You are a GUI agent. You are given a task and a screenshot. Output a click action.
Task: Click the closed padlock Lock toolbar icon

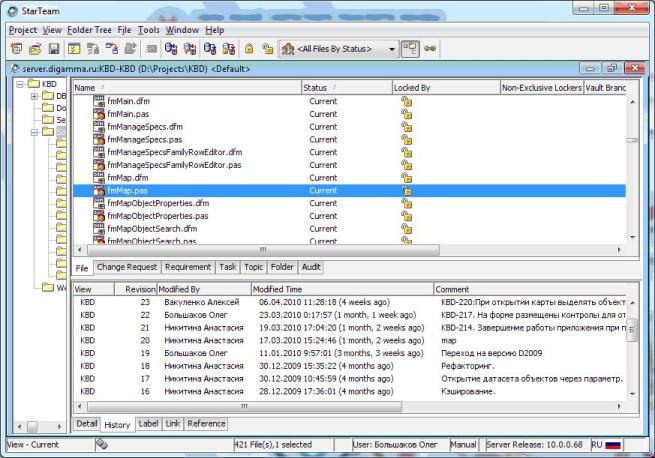pos(249,48)
